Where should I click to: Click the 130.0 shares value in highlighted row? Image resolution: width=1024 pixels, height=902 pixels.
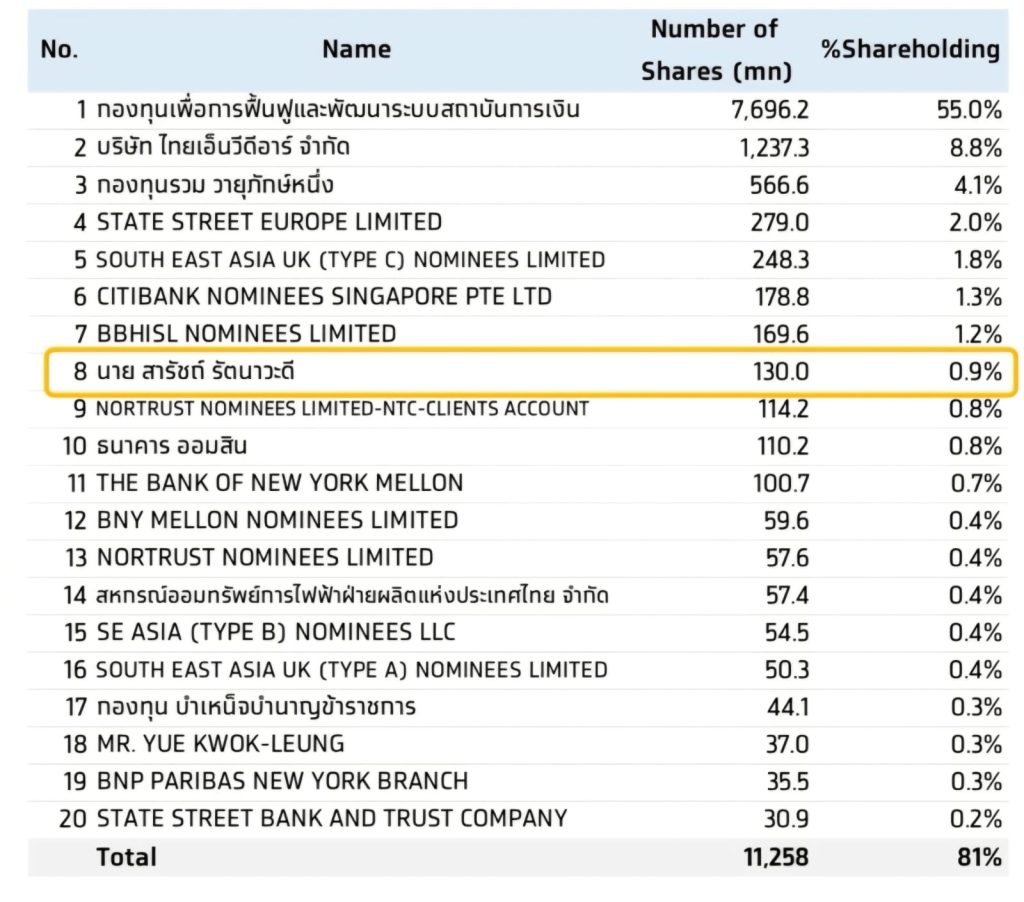pyautogui.click(x=781, y=372)
